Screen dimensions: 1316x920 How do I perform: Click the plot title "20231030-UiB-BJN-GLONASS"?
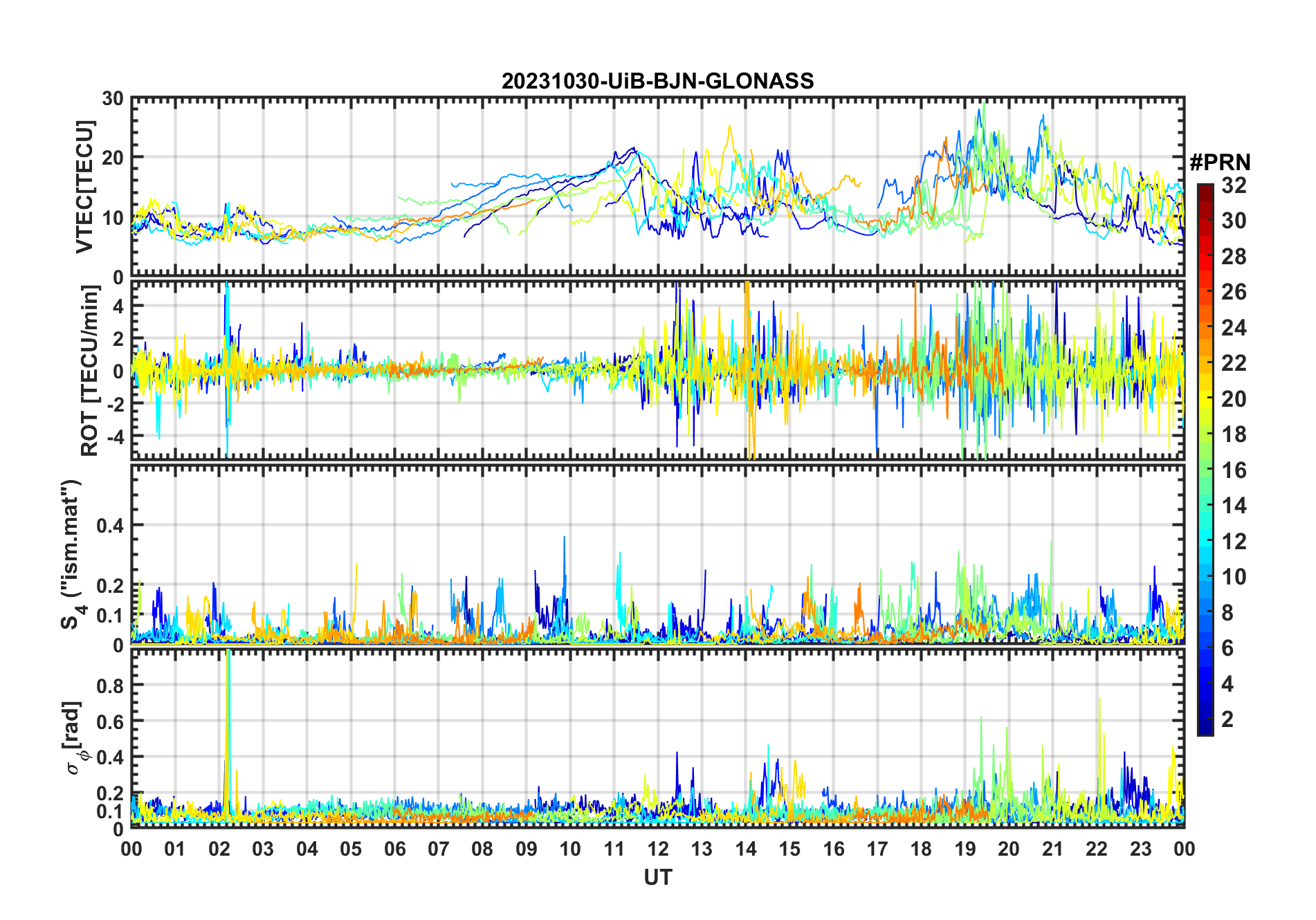pyautogui.click(x=657, y=81)
